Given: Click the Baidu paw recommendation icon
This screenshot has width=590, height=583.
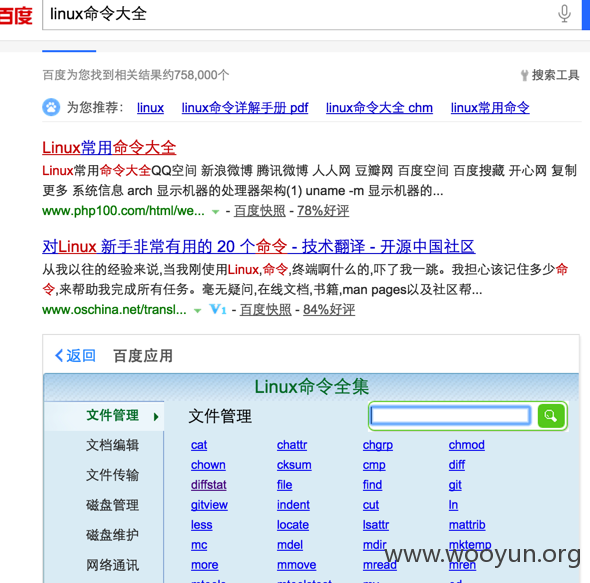Looking at the screenshot, I should tap(51, 107).
